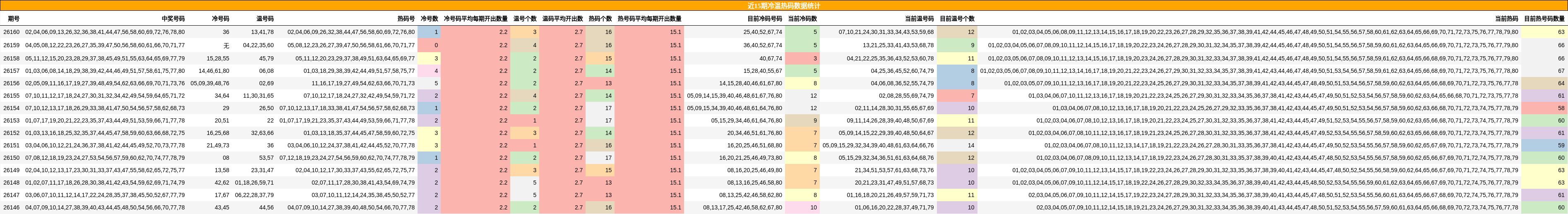Select period number 26146

(x=12, y=208)
